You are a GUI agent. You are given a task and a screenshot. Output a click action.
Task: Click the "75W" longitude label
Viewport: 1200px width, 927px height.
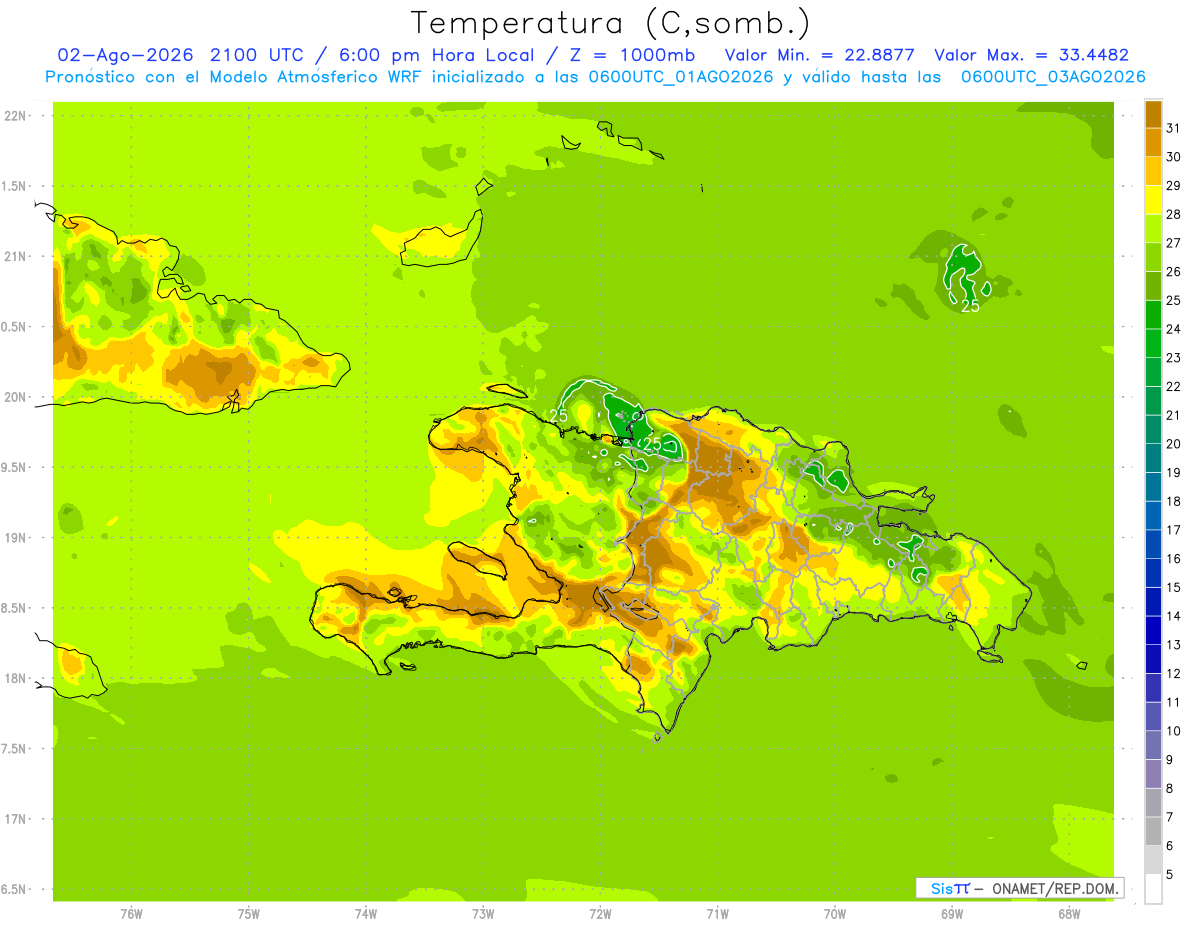249,913
